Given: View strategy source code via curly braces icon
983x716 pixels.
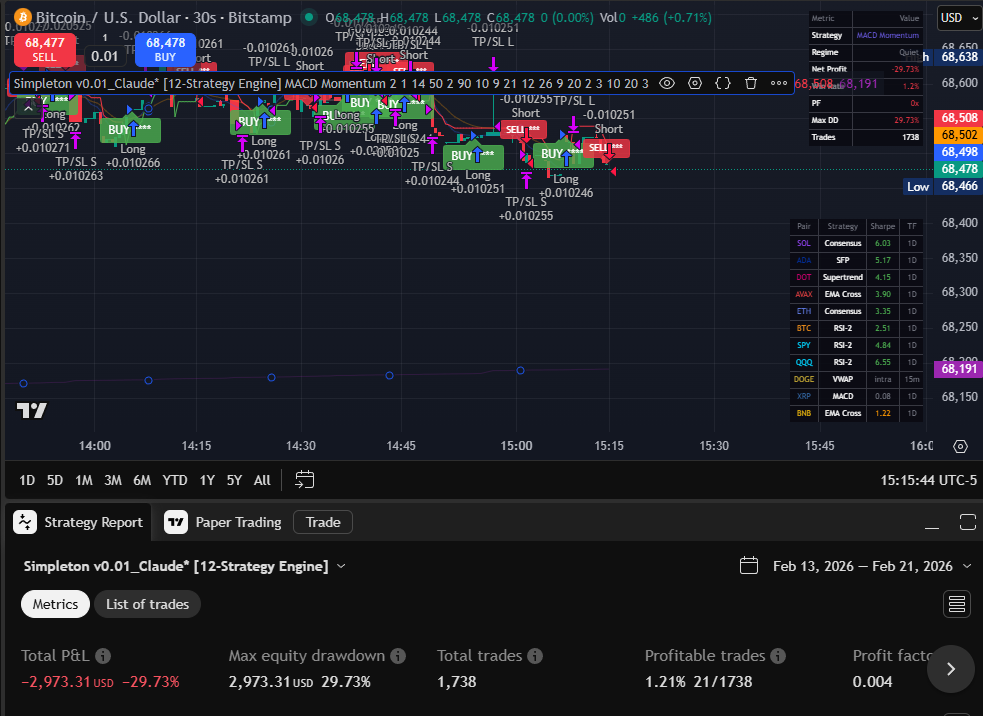Looking at the screenshot, I should (723, 83).
